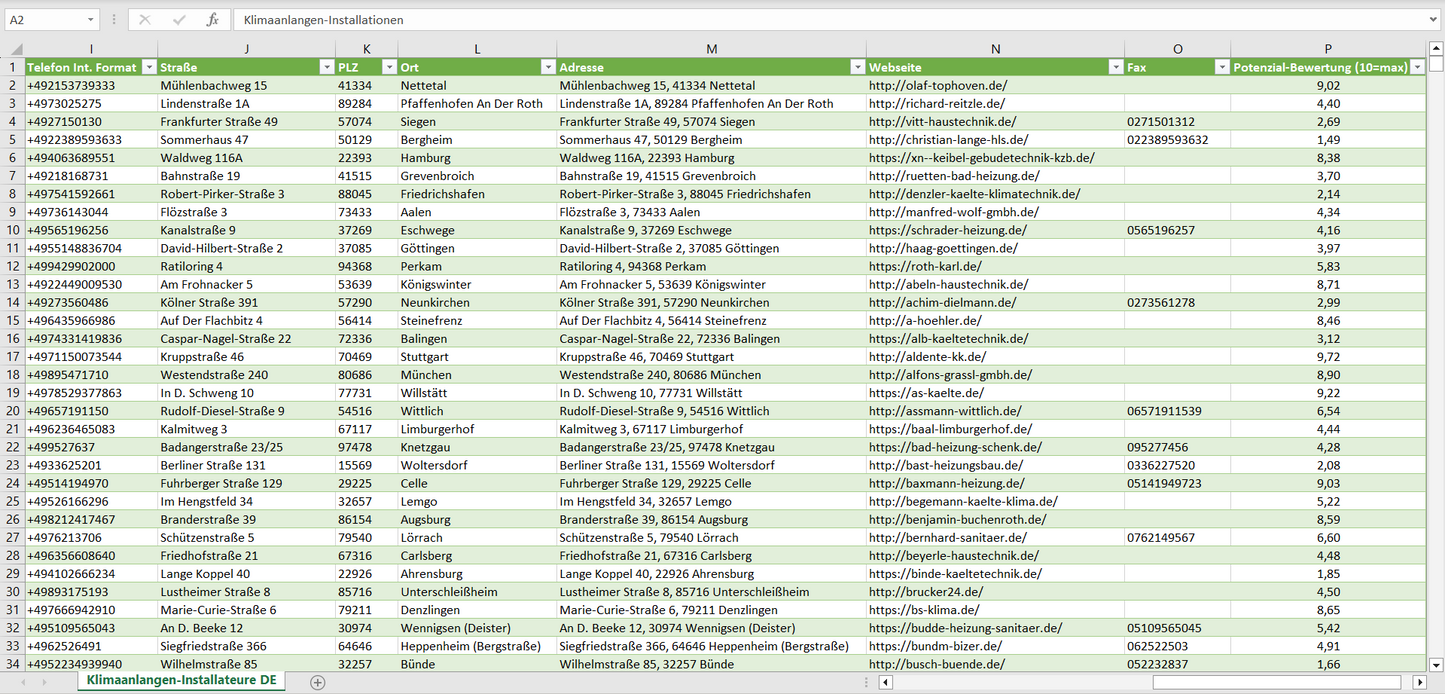1445x694 pixels.
Task: Expand the Name Box dropdown arrow
Action: 90,20
